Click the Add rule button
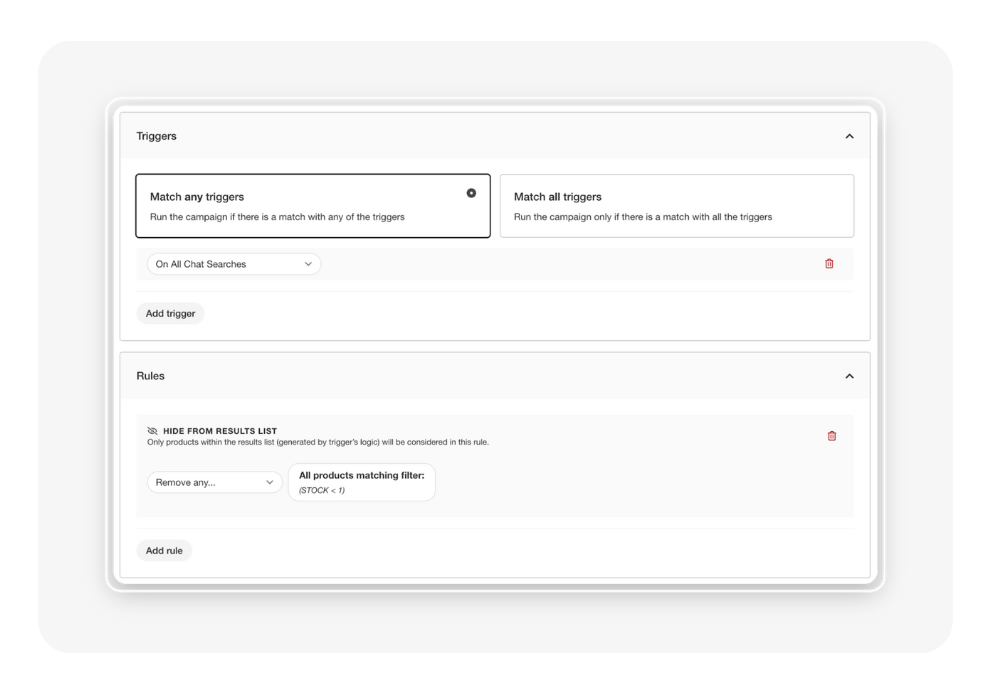The image size is (991, 694). point(163,550)
